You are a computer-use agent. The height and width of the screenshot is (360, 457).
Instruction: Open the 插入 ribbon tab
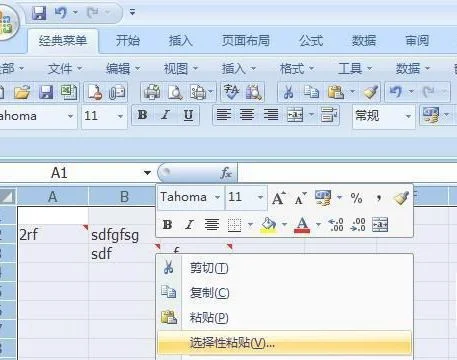[180, 41]
